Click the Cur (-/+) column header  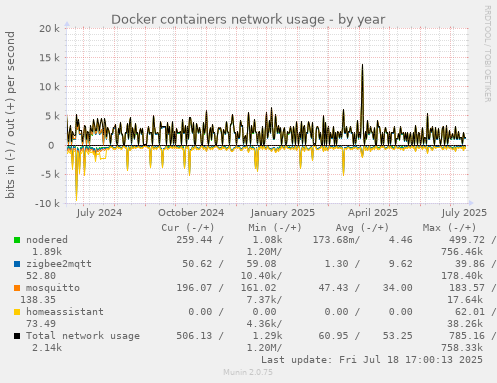[x=188, y=228]
